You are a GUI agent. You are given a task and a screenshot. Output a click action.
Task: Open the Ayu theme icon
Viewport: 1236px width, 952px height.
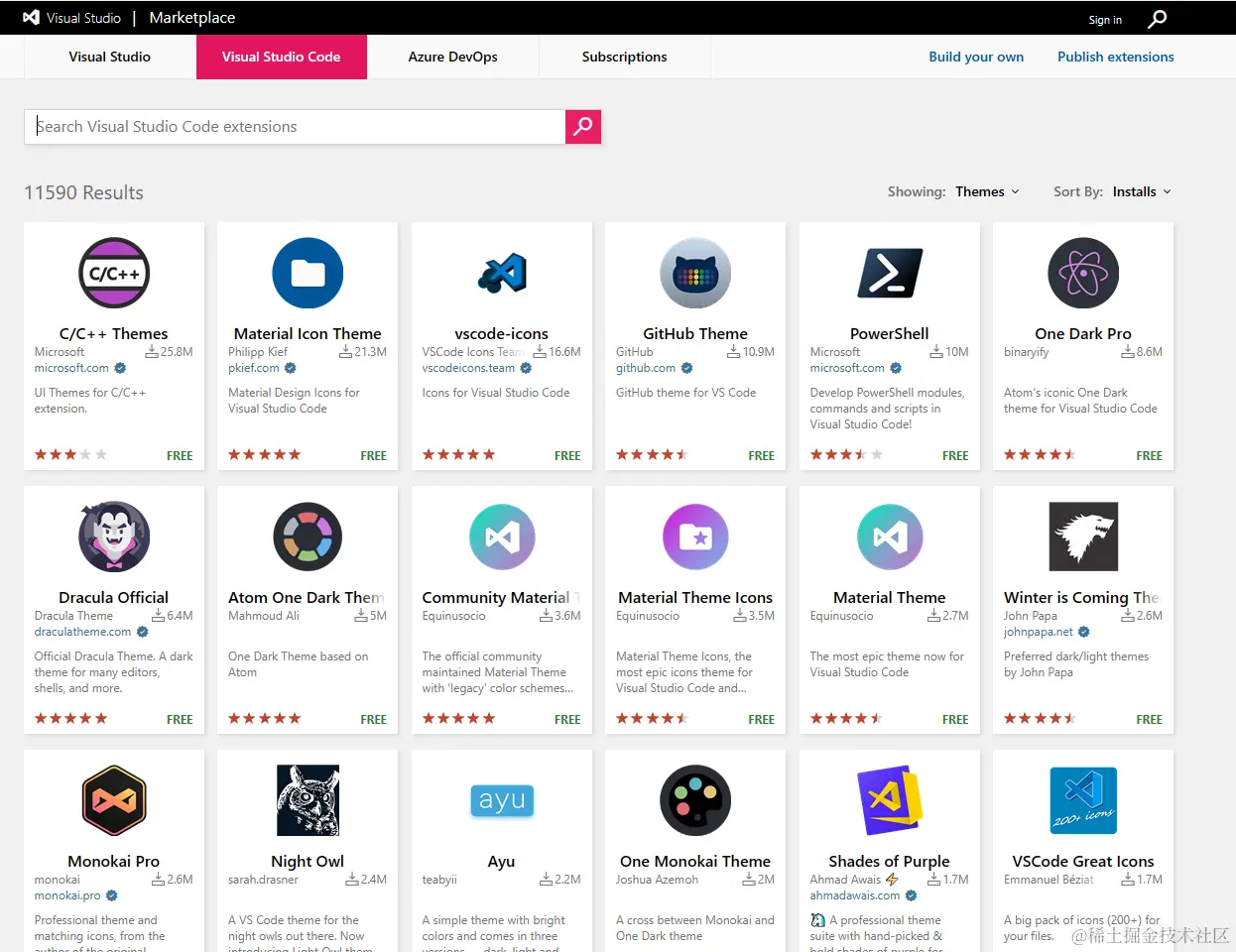[502, 800]
